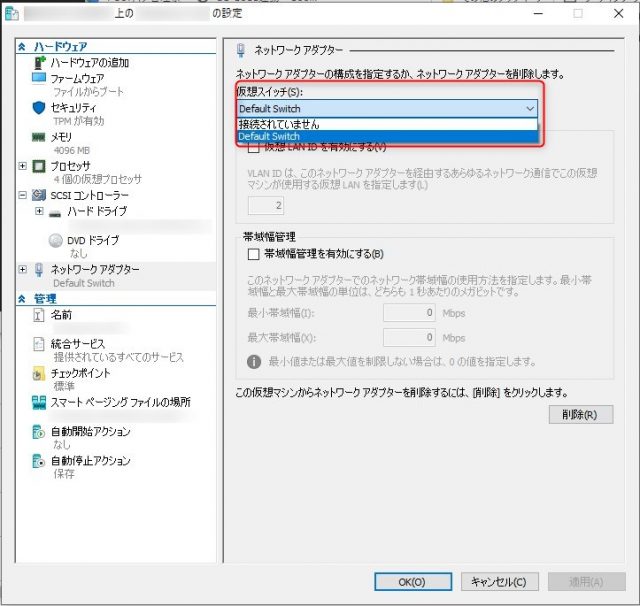The image size is (640, 606).
Task: Select the SCSI Controller icon
Action: tap(39, 195)
